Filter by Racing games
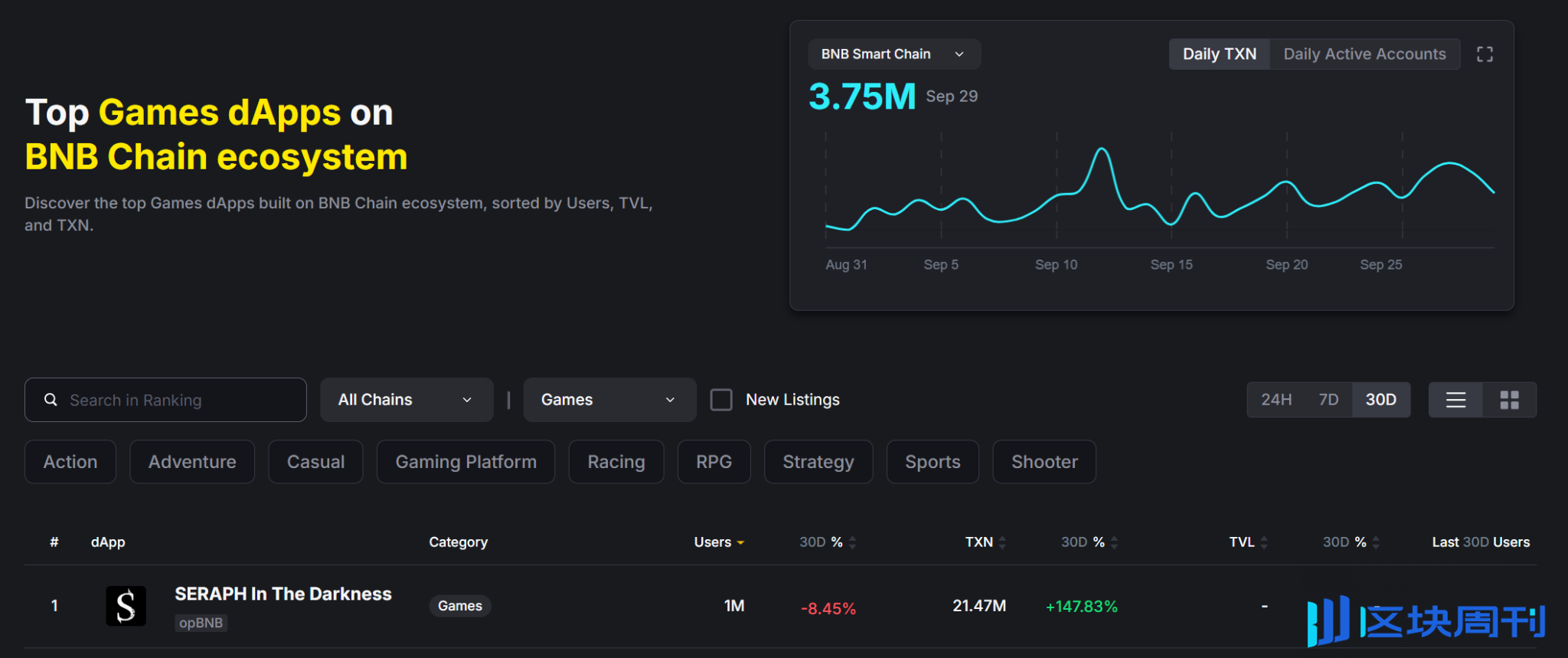Viewport: 1568px width, 658px height. [x=616, y=462]
